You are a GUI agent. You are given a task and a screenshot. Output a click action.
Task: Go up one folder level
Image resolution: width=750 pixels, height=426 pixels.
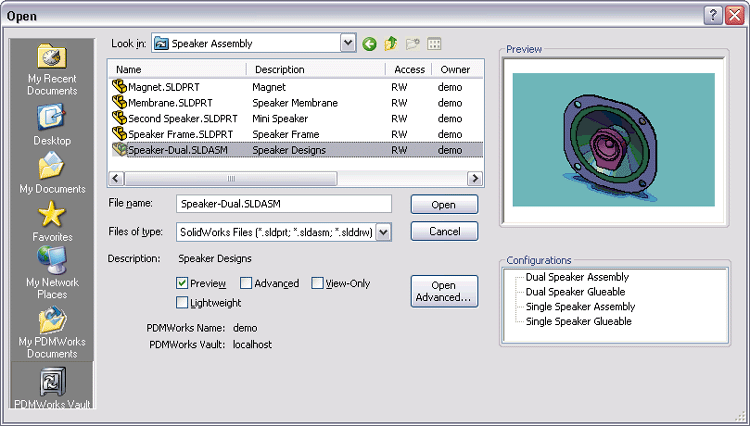[391, 44]
